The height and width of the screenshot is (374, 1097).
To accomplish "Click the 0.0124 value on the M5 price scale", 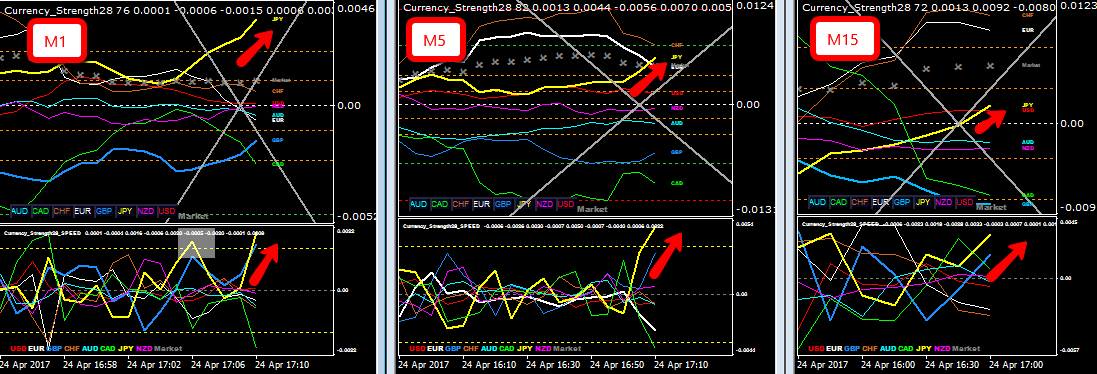I will [x=754, y=6].
